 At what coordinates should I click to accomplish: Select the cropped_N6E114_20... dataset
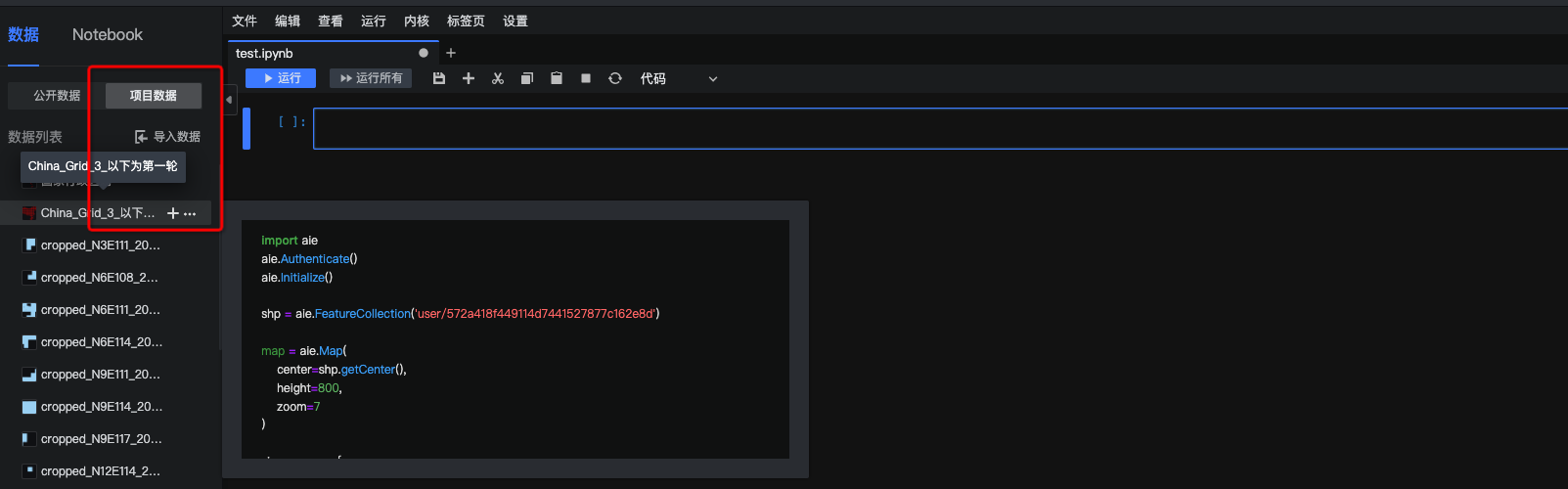point(102,342)
